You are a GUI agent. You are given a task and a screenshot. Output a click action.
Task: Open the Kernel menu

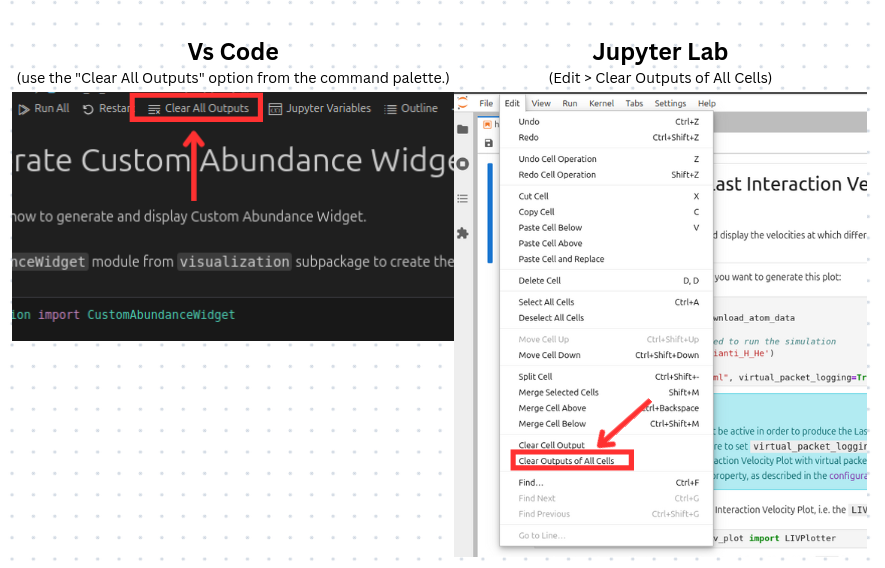[x=601, y=103]
